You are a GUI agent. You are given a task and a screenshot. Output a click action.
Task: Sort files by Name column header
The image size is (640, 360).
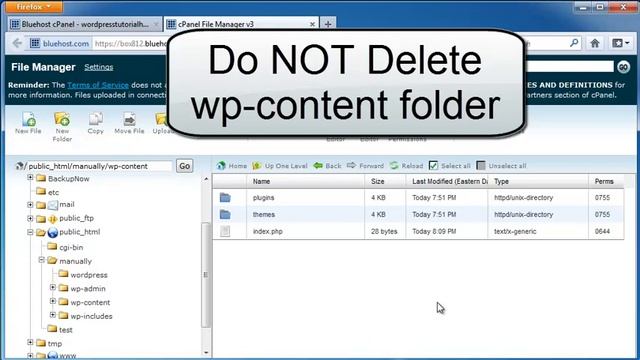click(x=305, y=181)
